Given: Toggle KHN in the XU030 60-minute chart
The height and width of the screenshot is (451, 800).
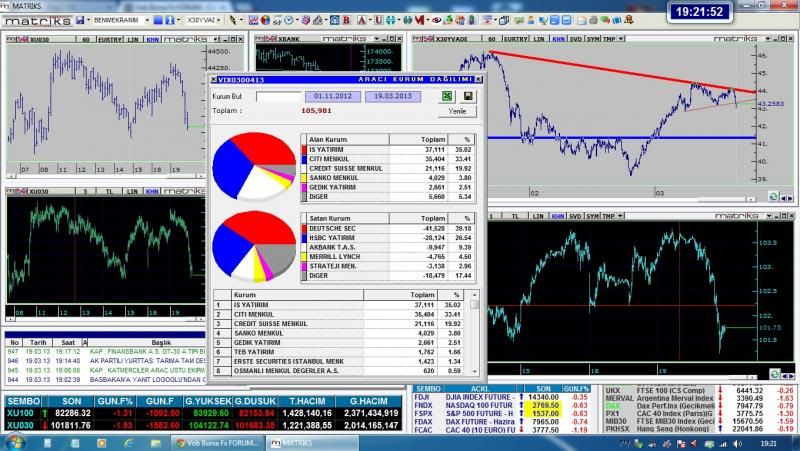Looking at the screenshot, I should pyautogui.click(x=152, y=39).
